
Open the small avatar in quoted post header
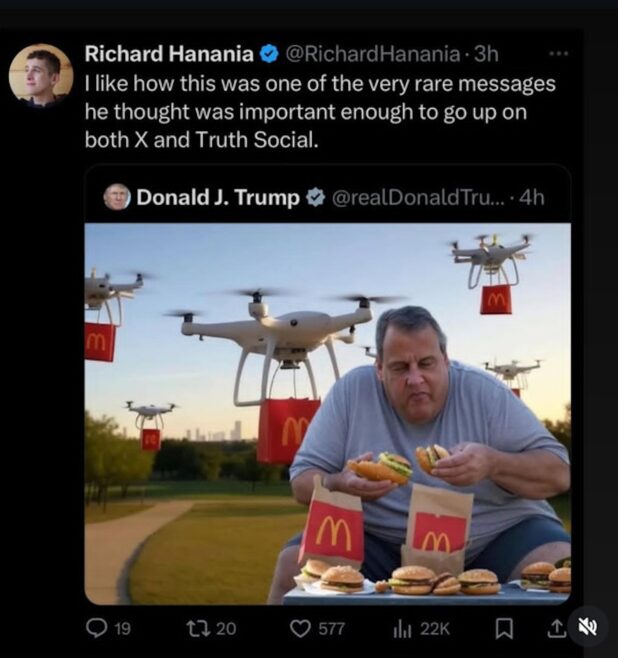[117, 197]
